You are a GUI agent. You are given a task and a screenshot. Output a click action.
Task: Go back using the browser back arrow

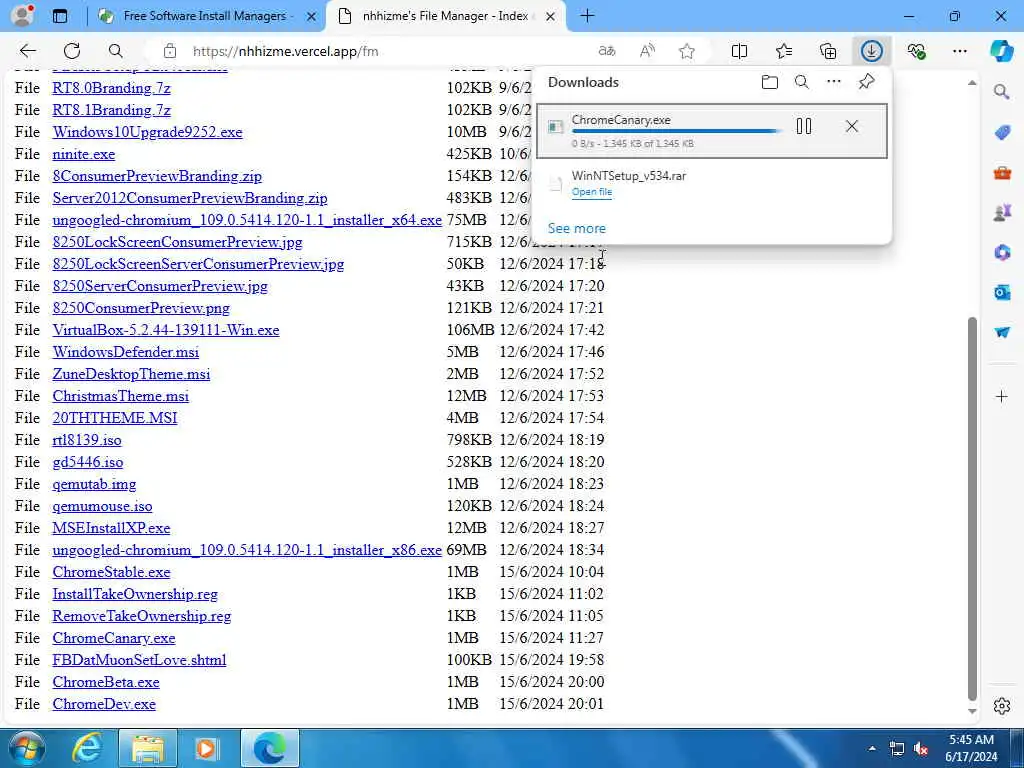[x=27, y=51]
